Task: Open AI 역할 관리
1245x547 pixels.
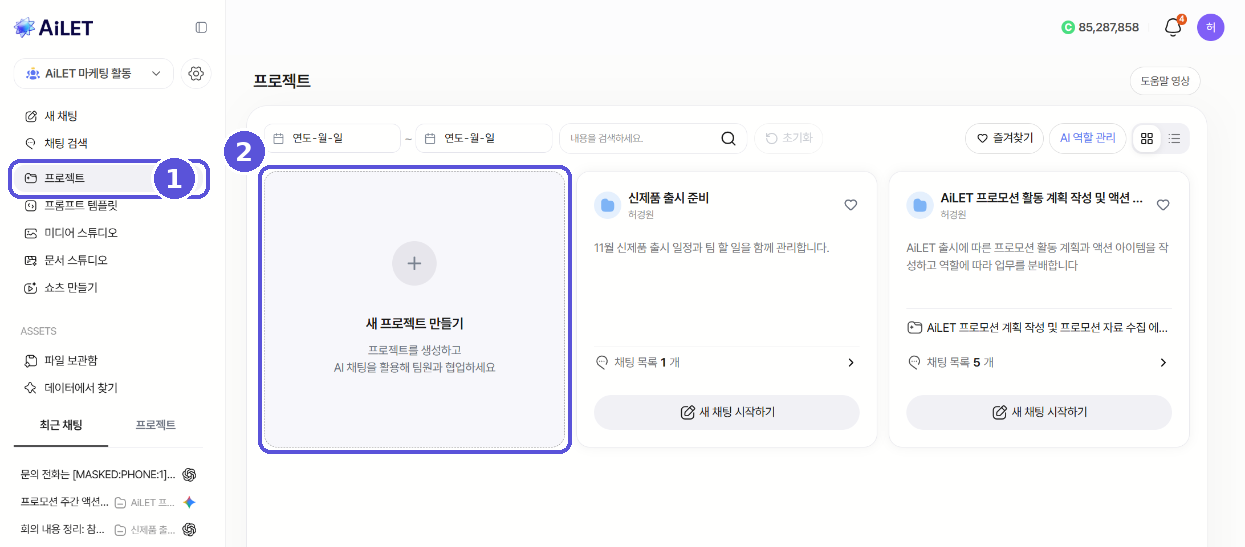Action: tap(1088, 138)
